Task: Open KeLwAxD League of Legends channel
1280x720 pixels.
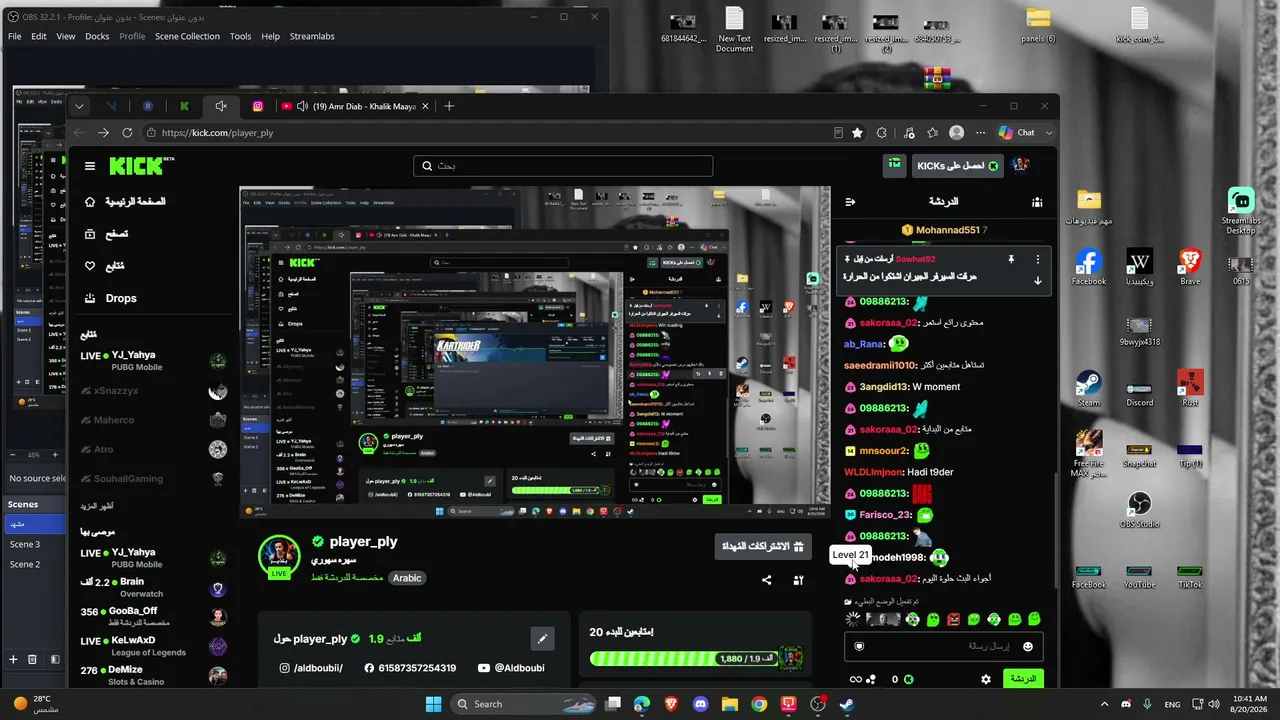Action: tap(155, 646)
